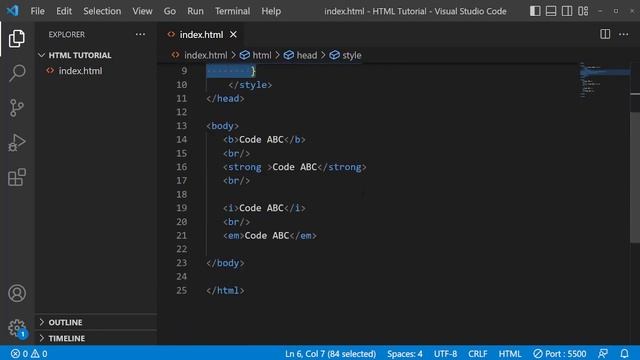Click the html file icon in breadcrumb

pyautogui.click(x=176, y=55)
